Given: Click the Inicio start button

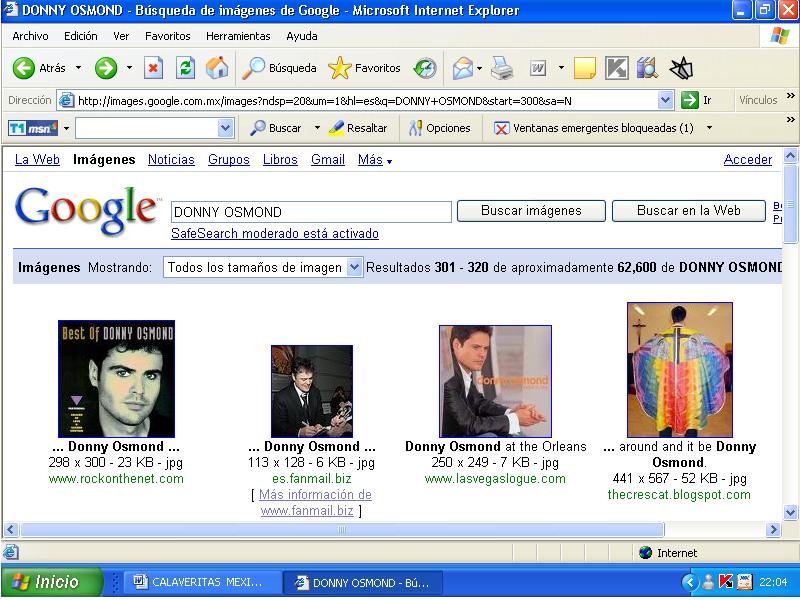Looking at the screenshot, I should [52, 582].
